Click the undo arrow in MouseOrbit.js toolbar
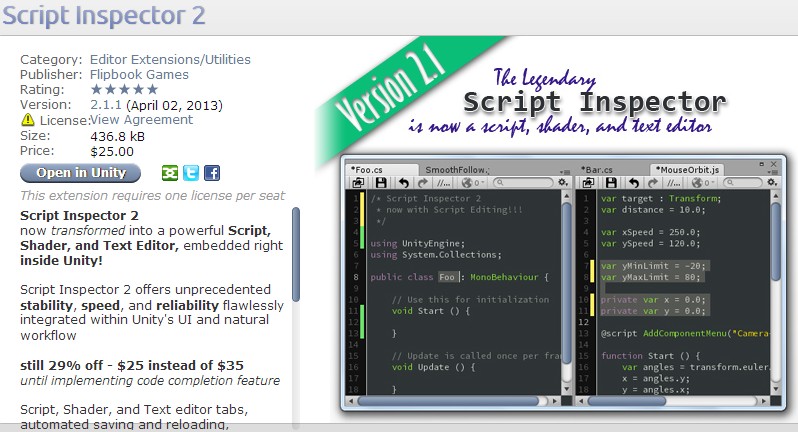Image resolution: width=798 pixels, height=432 pixels. coord(634,182)
